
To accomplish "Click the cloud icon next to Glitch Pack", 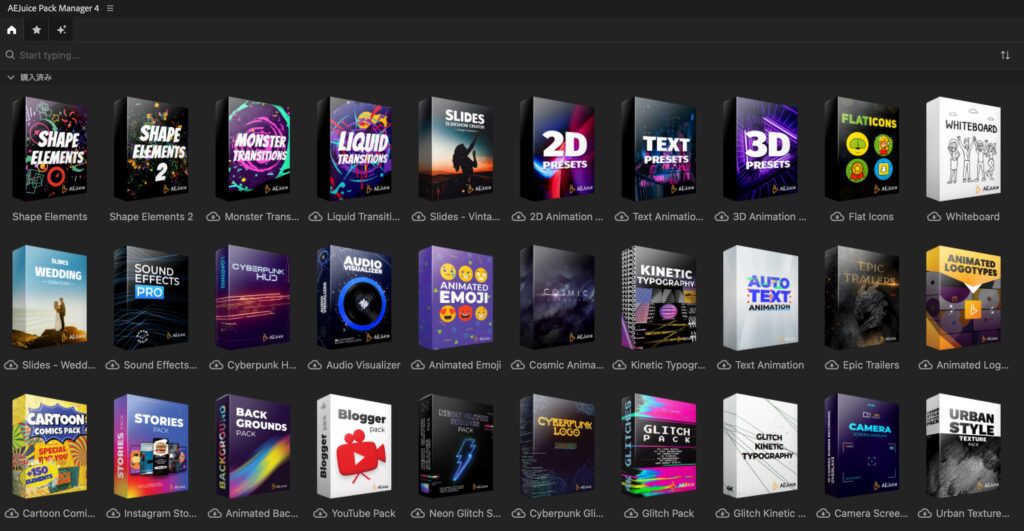I will [628, 514].
